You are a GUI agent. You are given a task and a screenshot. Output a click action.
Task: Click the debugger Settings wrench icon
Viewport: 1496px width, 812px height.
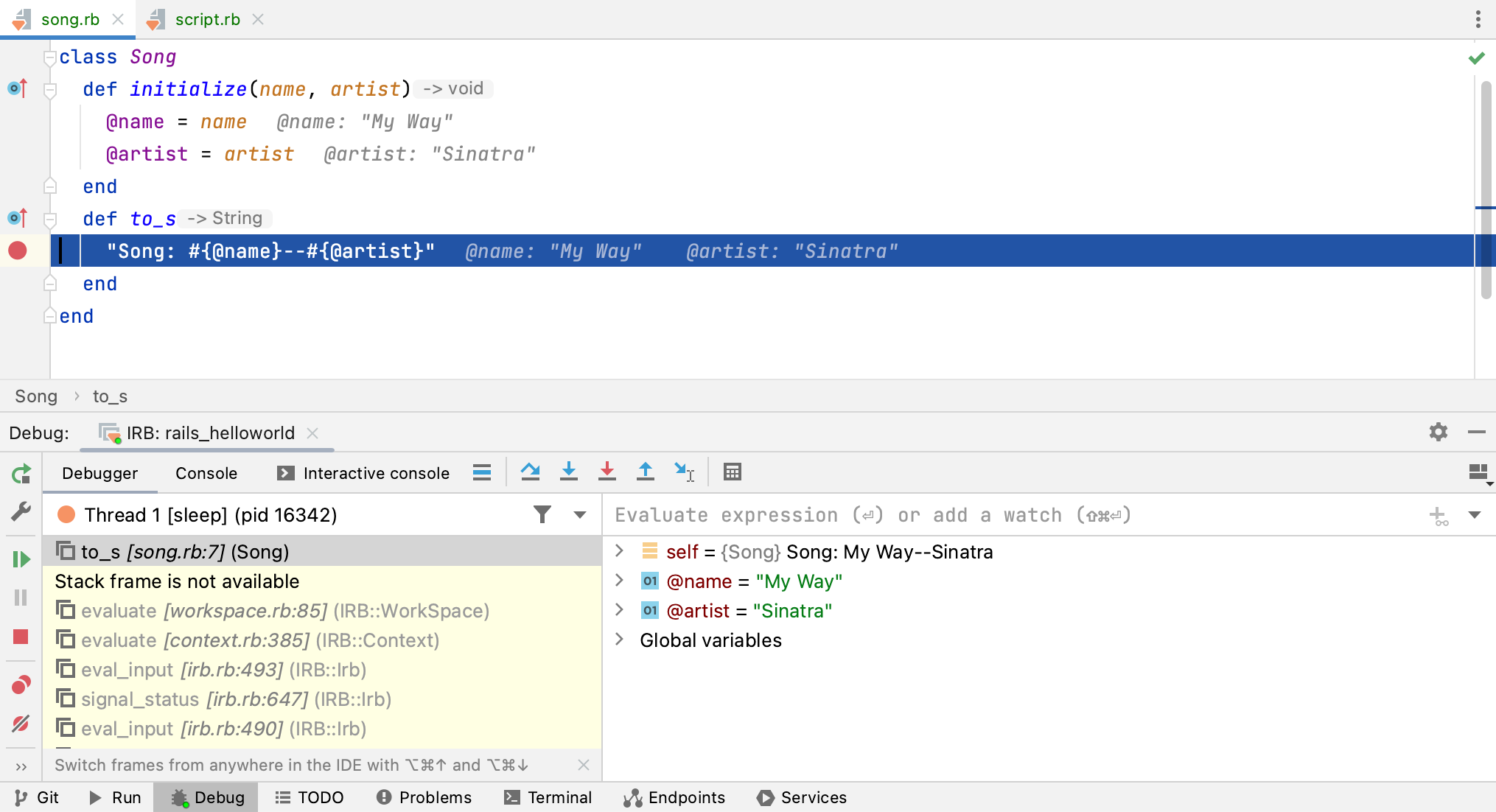tap(21, 511)
